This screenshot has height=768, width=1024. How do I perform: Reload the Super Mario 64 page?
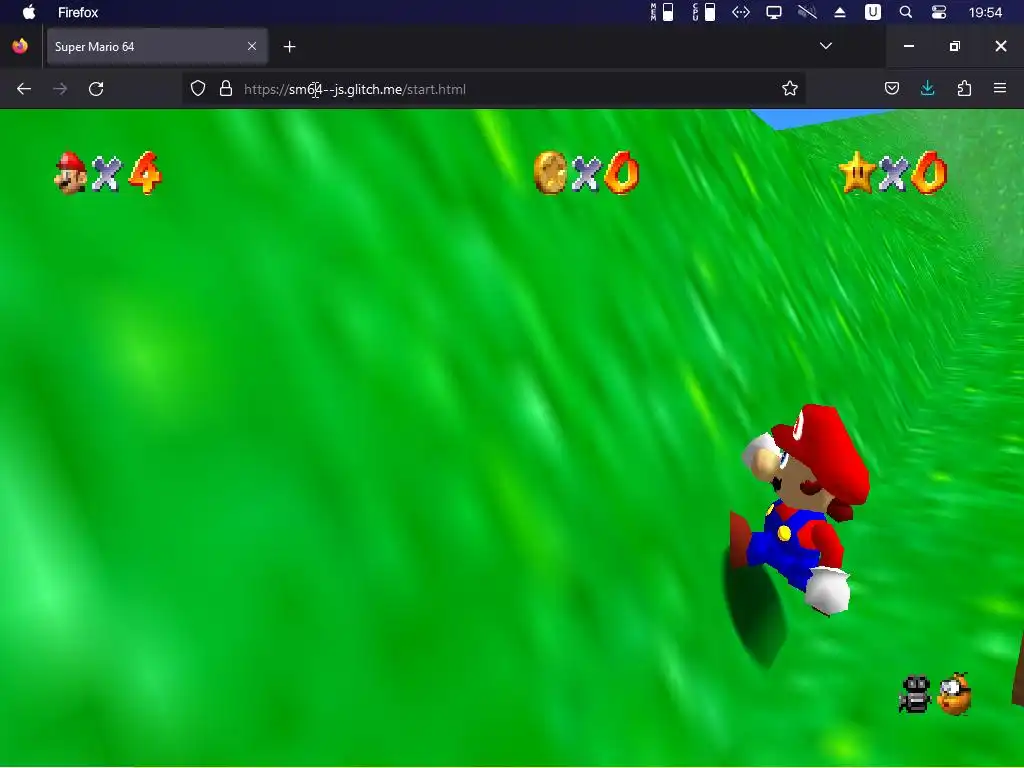point(96,89)
